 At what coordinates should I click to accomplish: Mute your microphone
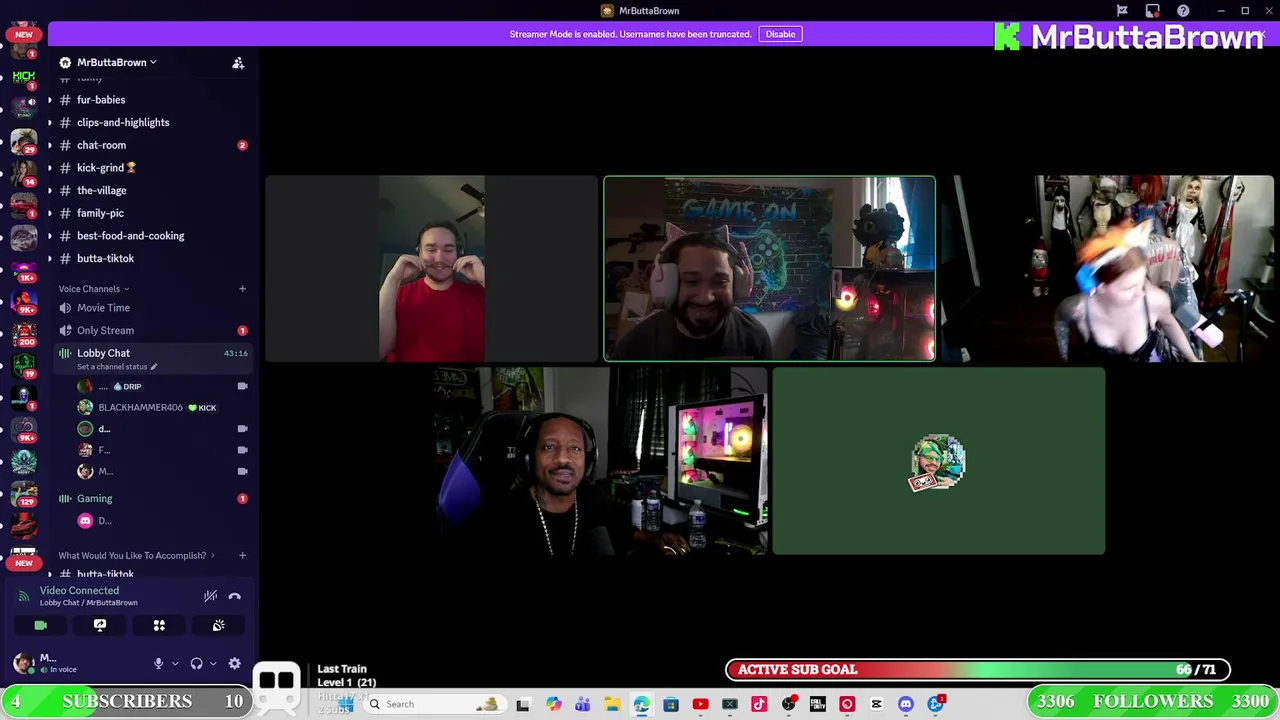point(158,663)
